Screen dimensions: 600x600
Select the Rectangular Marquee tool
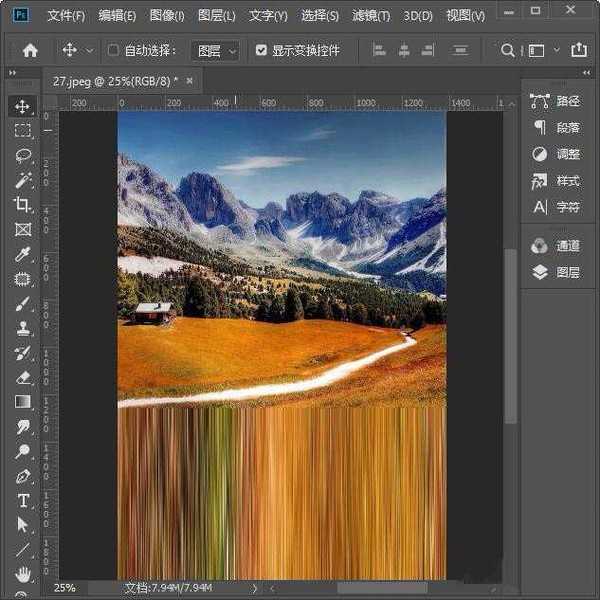[x=22, y=130]
